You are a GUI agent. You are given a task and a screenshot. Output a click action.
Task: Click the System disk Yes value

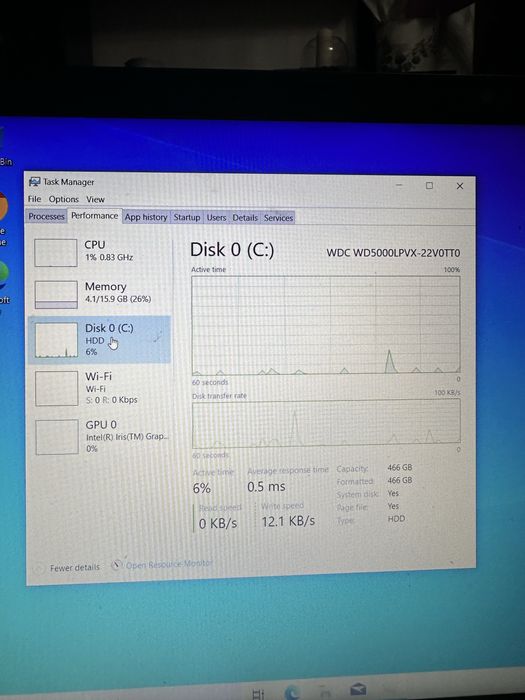tap(393, 493)
